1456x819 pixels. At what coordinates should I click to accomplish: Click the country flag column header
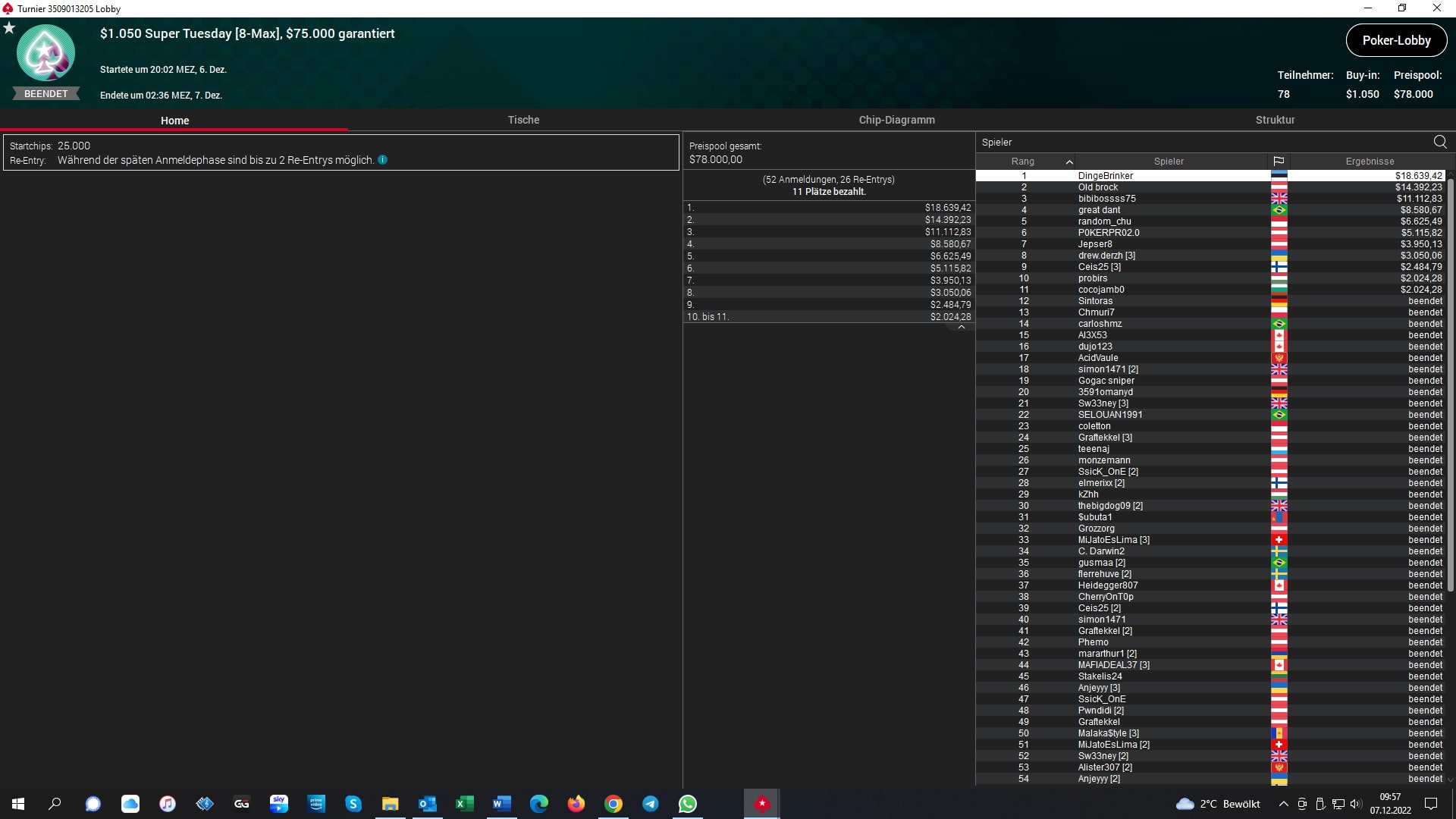[x=1279, y=162]
